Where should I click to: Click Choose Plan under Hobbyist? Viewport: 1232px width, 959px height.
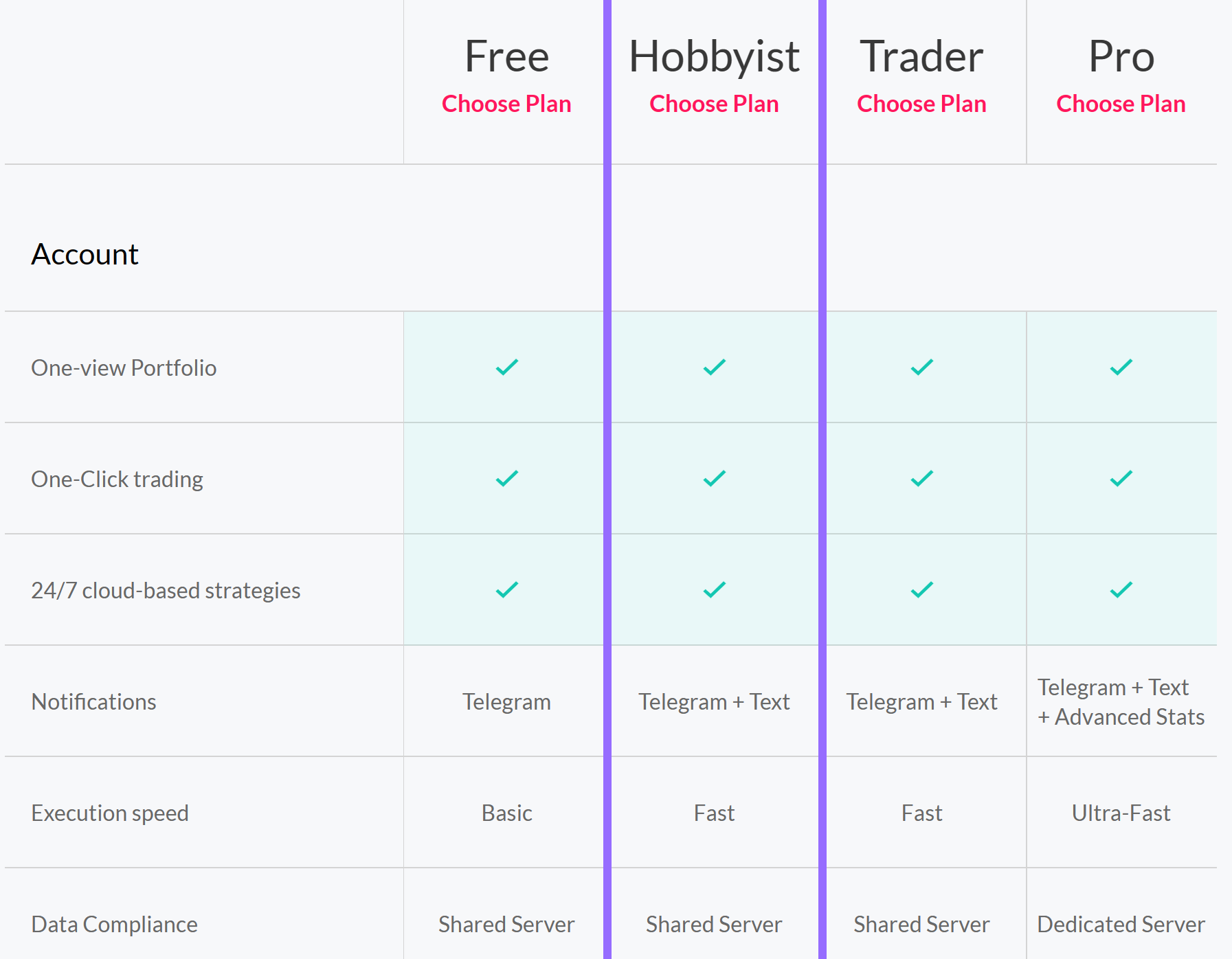click(x=714, y=104)
